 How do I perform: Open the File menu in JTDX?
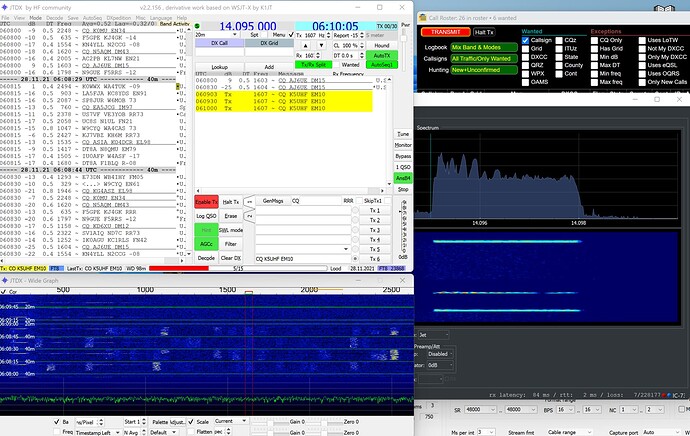click(x=5, y=18)
